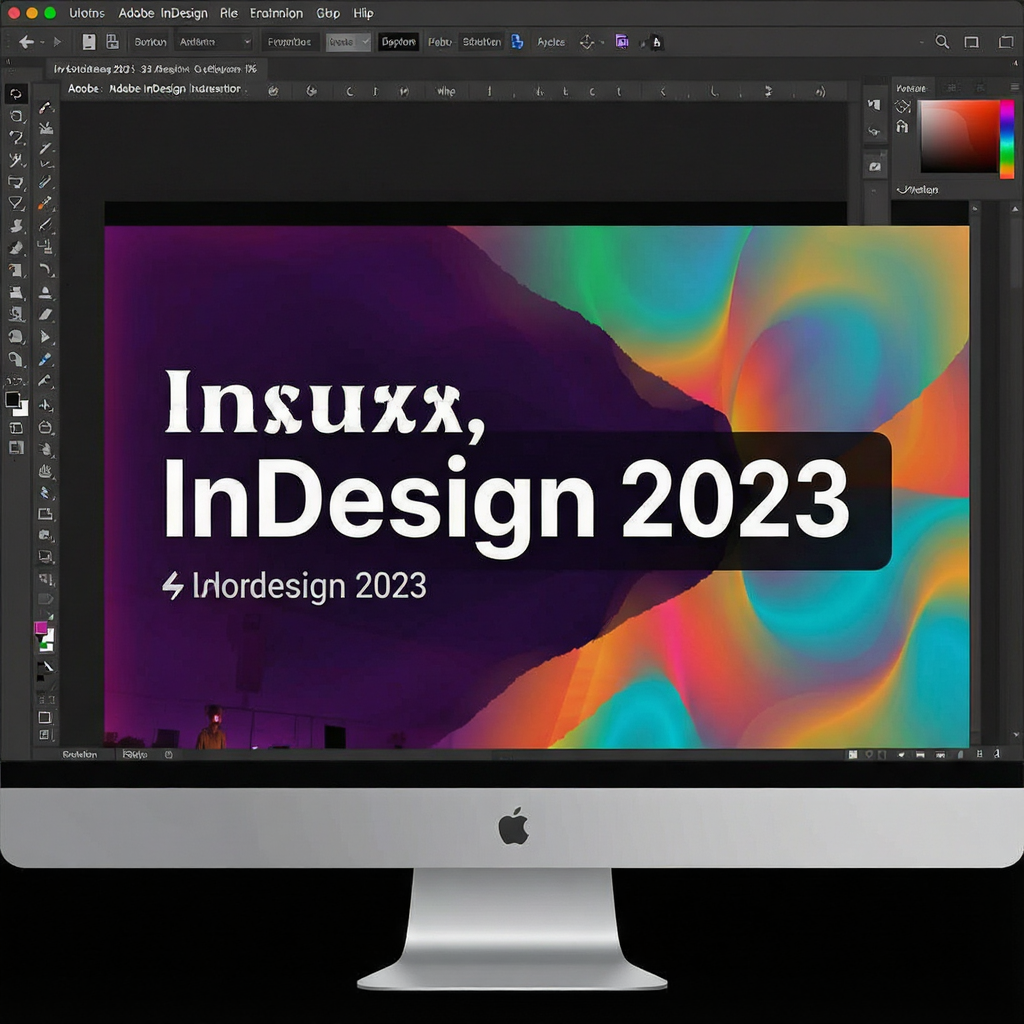The image size is (1024, 1024).
Task: Click the blue document icon beside Sbtelten
Action: point(517,42)
